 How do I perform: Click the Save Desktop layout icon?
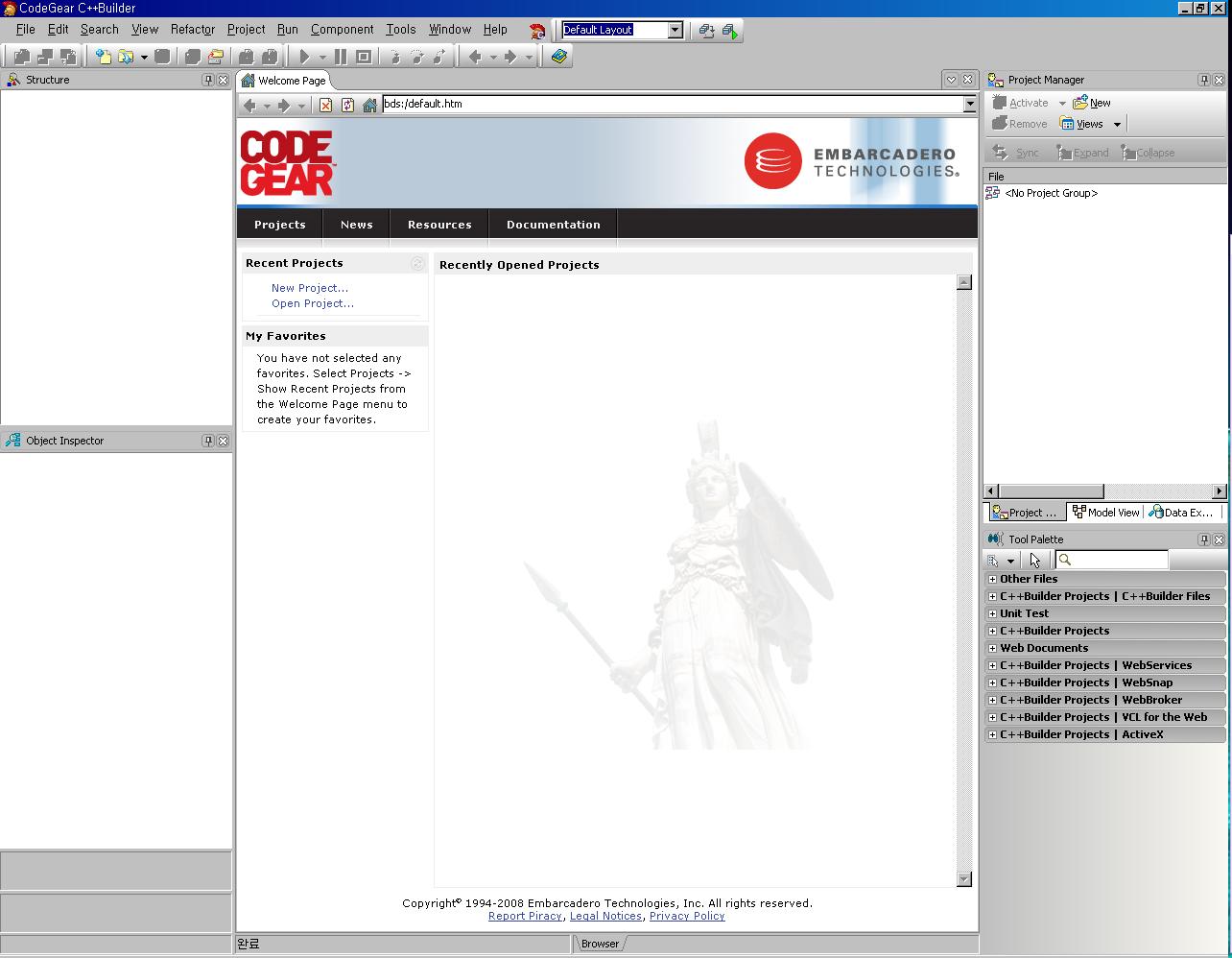click(707, 31)
